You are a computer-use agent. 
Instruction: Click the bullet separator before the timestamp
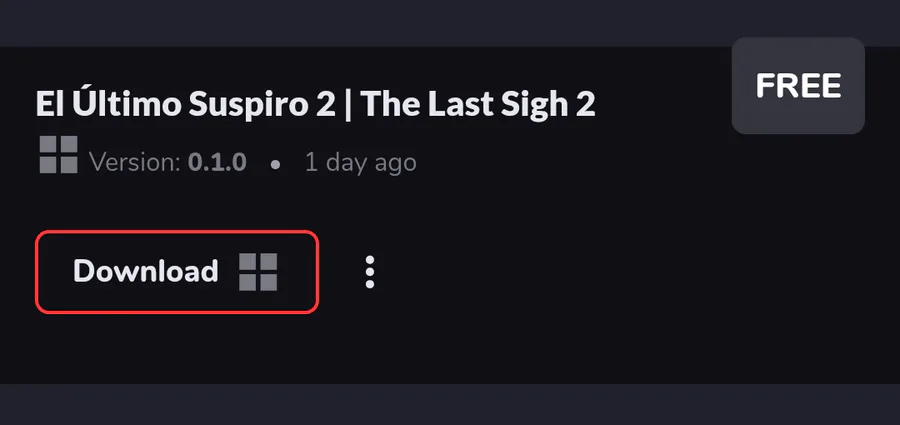(276, 164)
